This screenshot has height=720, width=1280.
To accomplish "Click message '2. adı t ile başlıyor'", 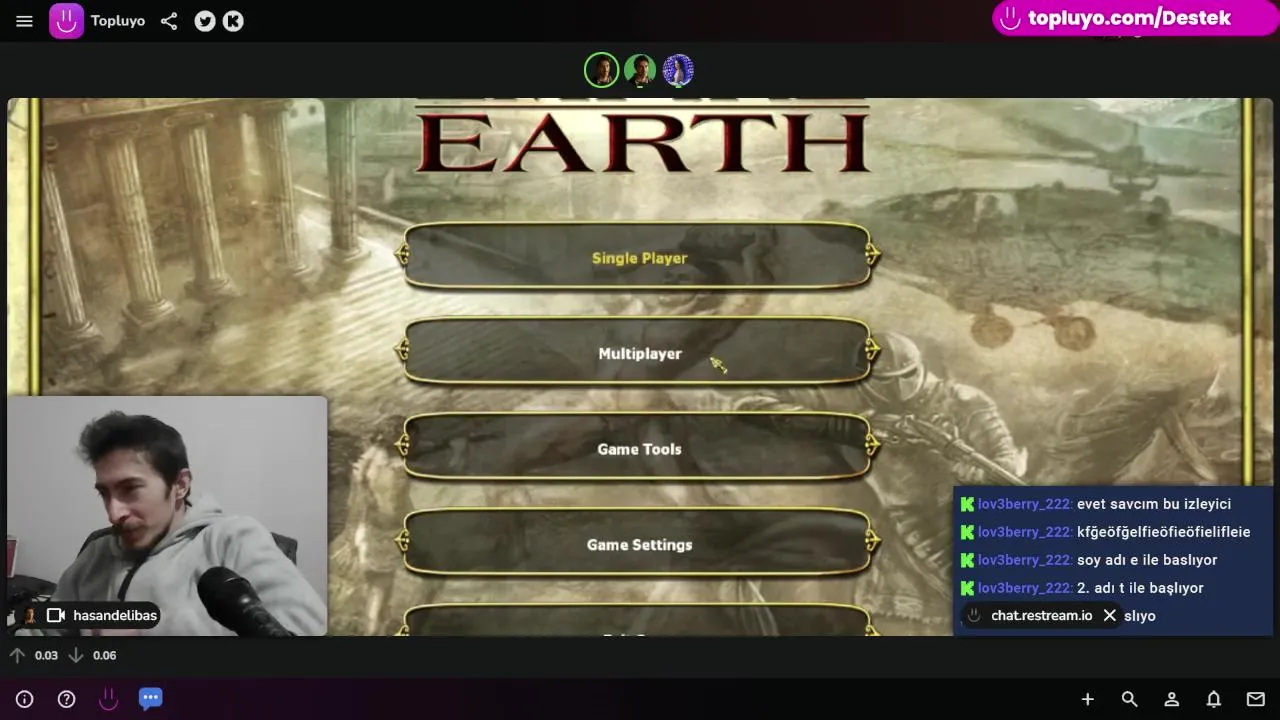I will (x=1140, y=588).
